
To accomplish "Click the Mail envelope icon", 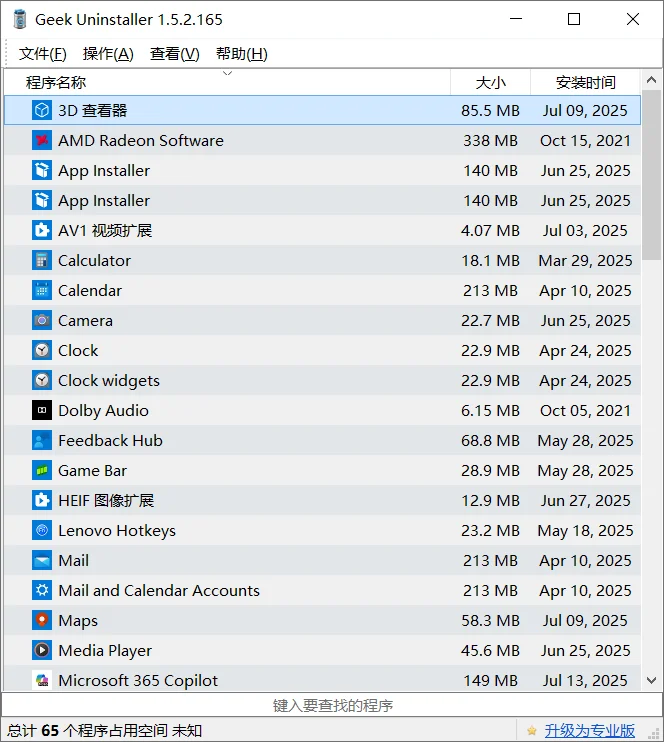I will (x=42, y=560).
